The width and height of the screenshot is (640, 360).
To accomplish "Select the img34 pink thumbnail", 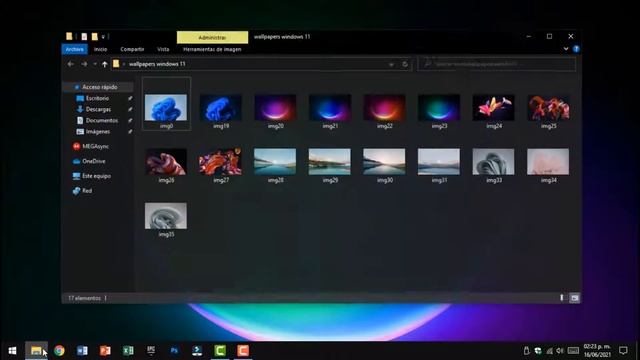I will pyautogui.click(x=549, y=162).
